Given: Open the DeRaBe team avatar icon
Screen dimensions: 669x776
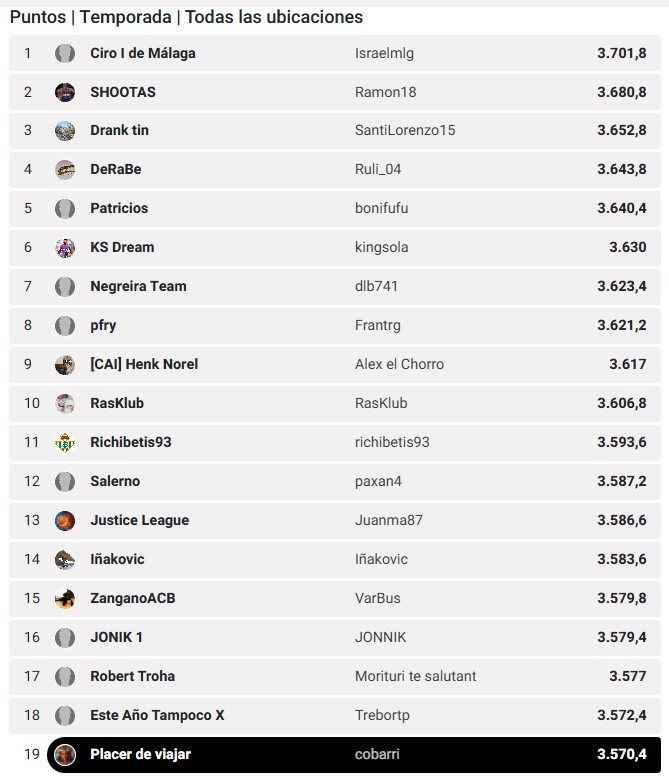Looking at the screenshot, I should pos(65,170).
